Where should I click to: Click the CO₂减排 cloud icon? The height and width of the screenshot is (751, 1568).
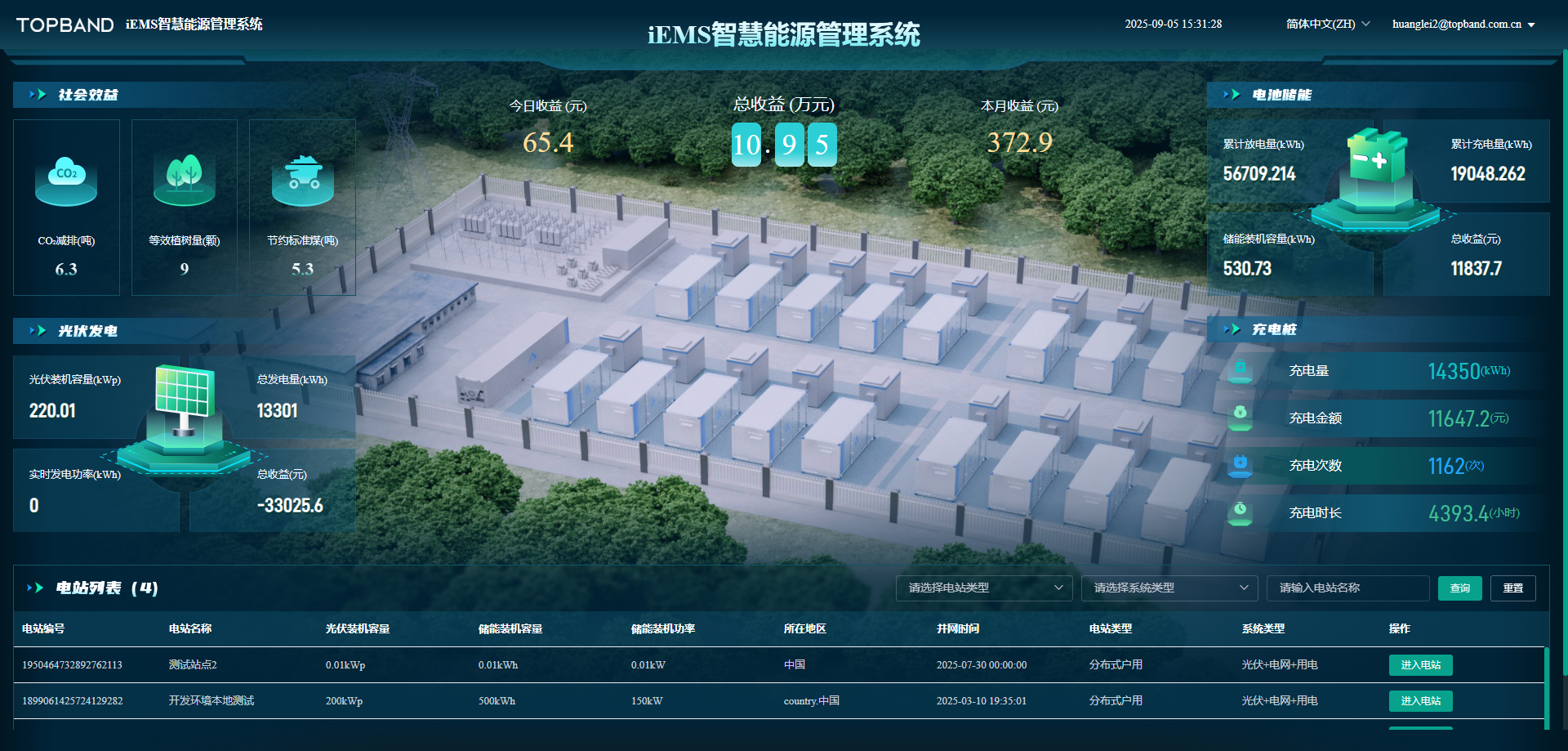click(x=66, y=178)
